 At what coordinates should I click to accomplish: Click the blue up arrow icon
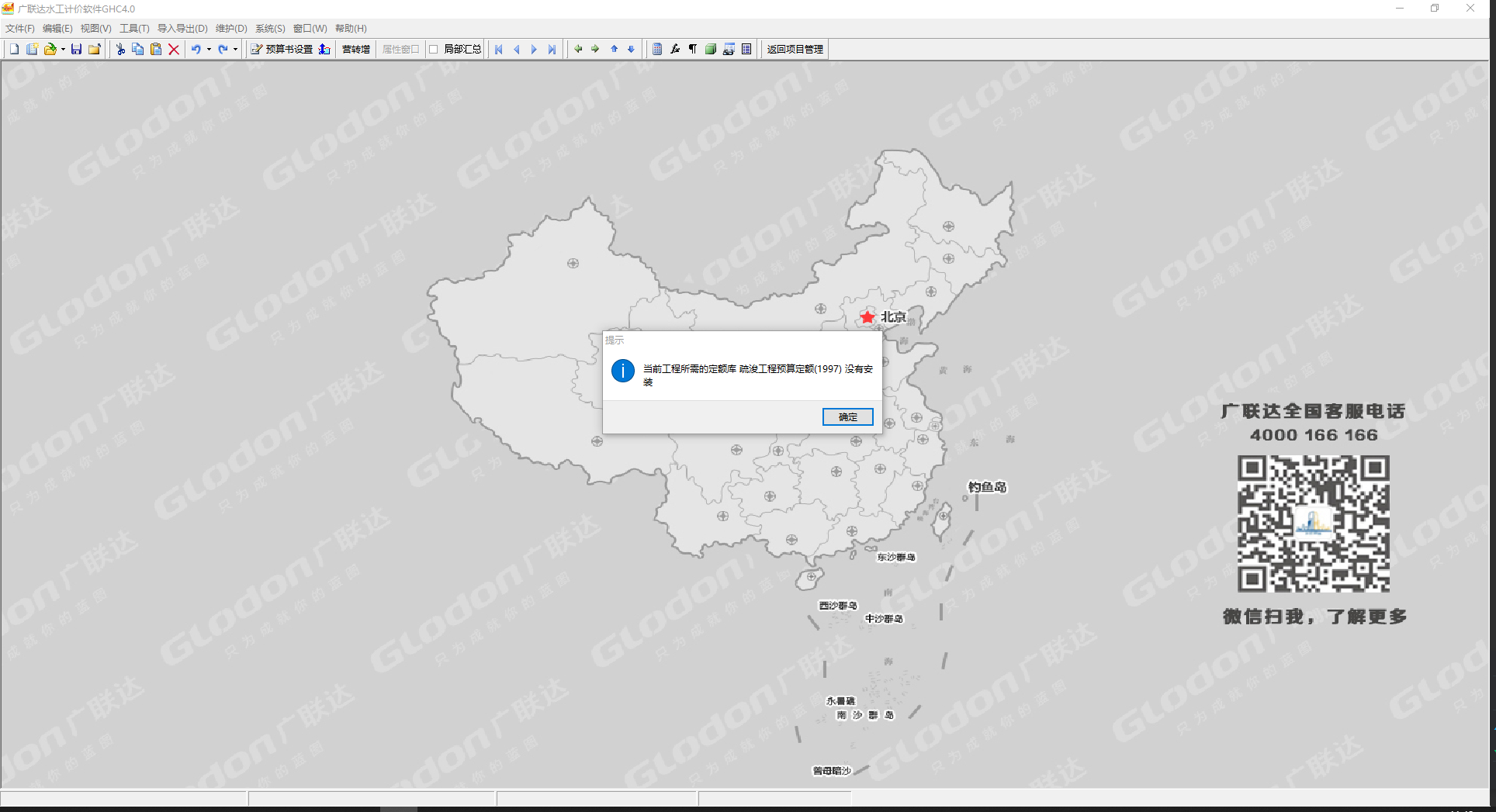pos(614,49)
